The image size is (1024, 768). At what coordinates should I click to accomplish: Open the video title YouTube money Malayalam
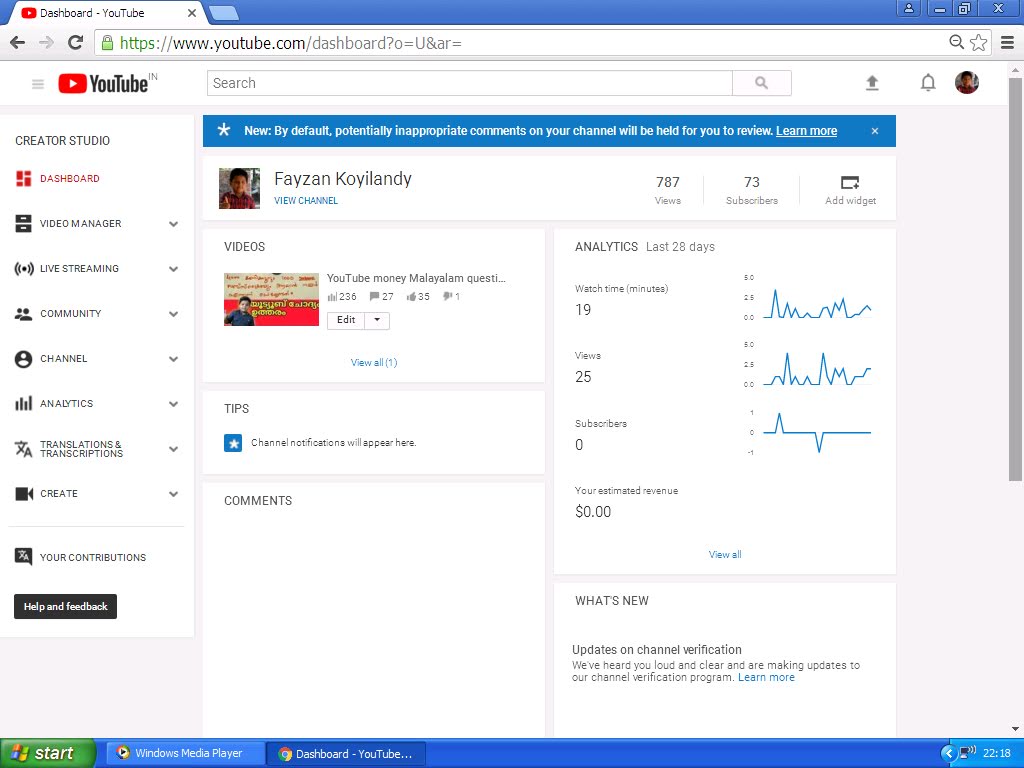click(x=416, y=278)
